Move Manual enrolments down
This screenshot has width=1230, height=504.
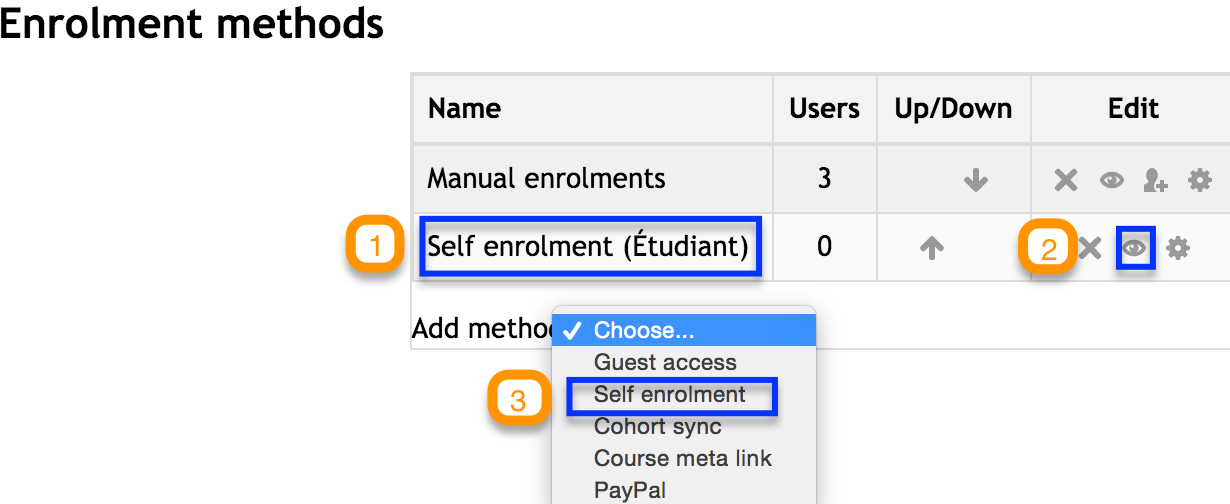click(975, 180)
